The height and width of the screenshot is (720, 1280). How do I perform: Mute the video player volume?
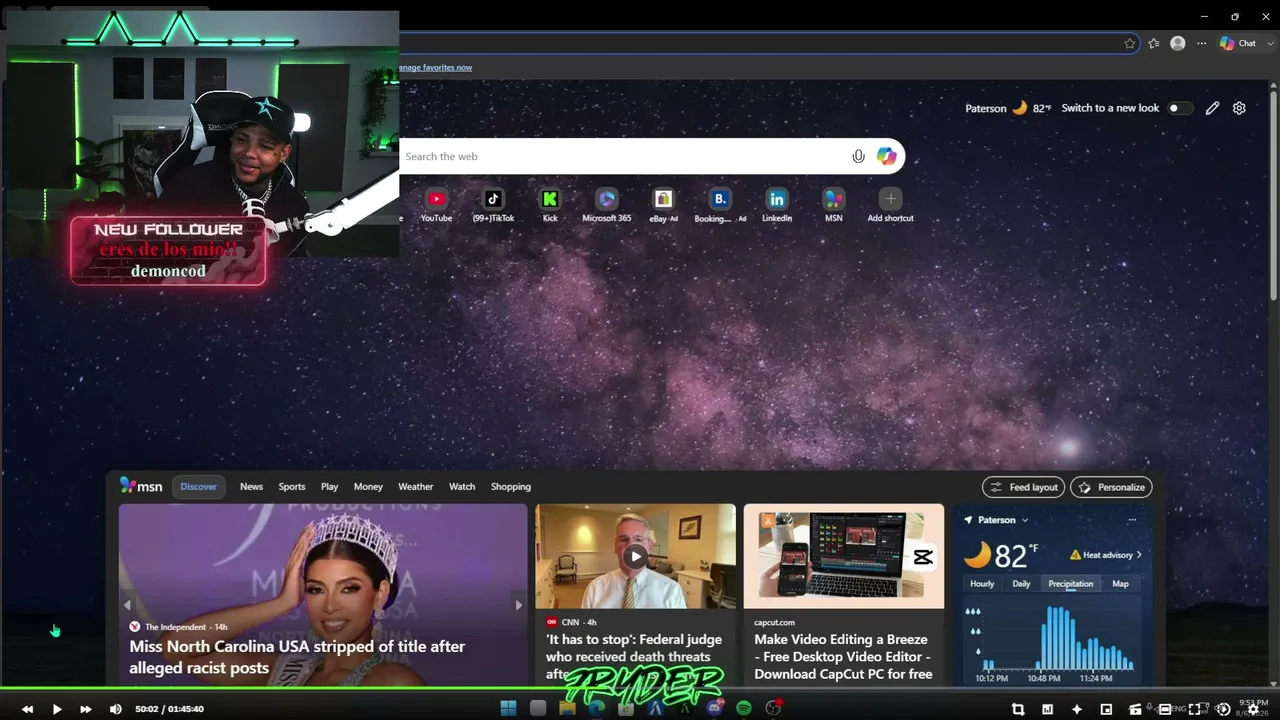pos(115,709)
